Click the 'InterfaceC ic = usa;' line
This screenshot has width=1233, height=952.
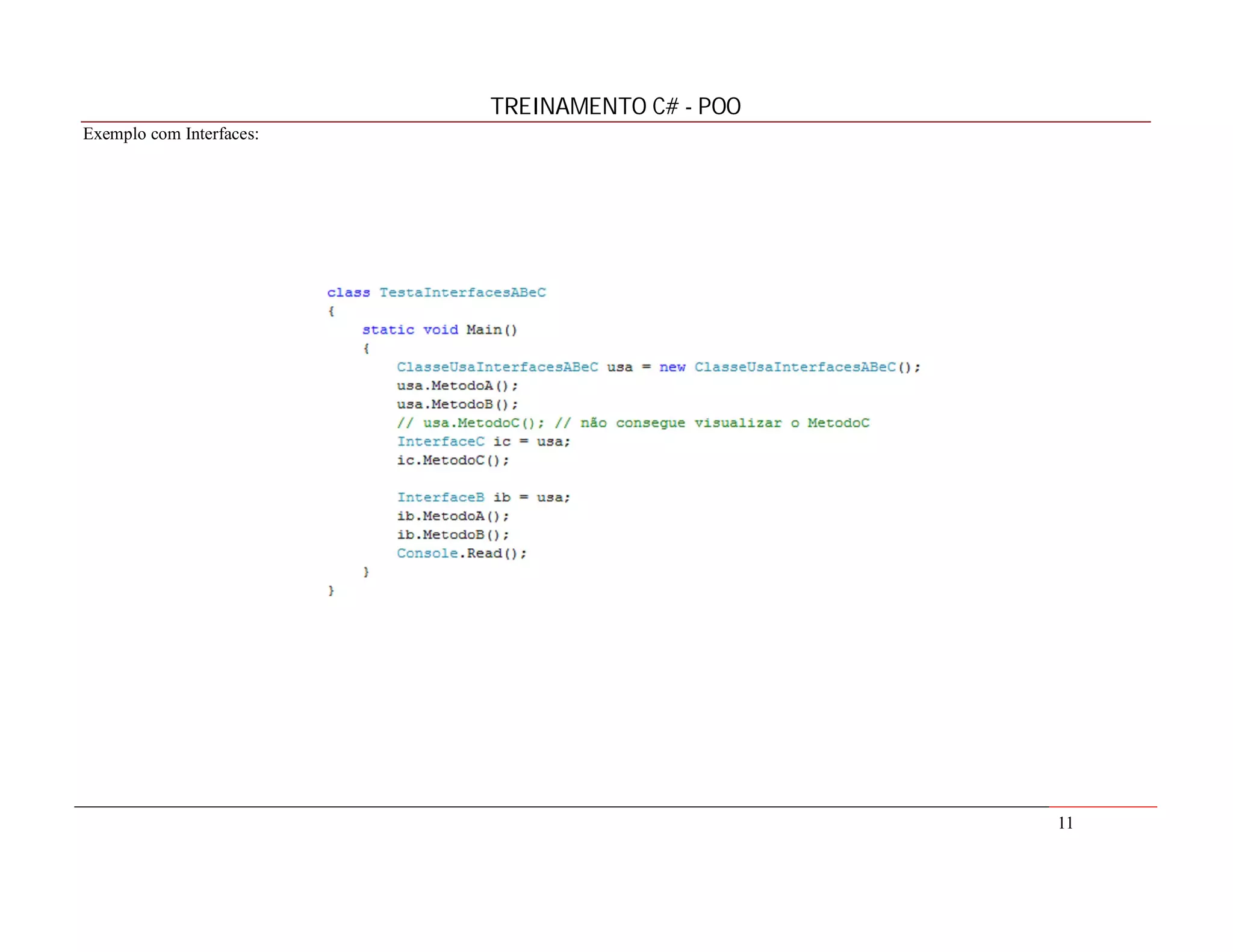coord(483,442)
